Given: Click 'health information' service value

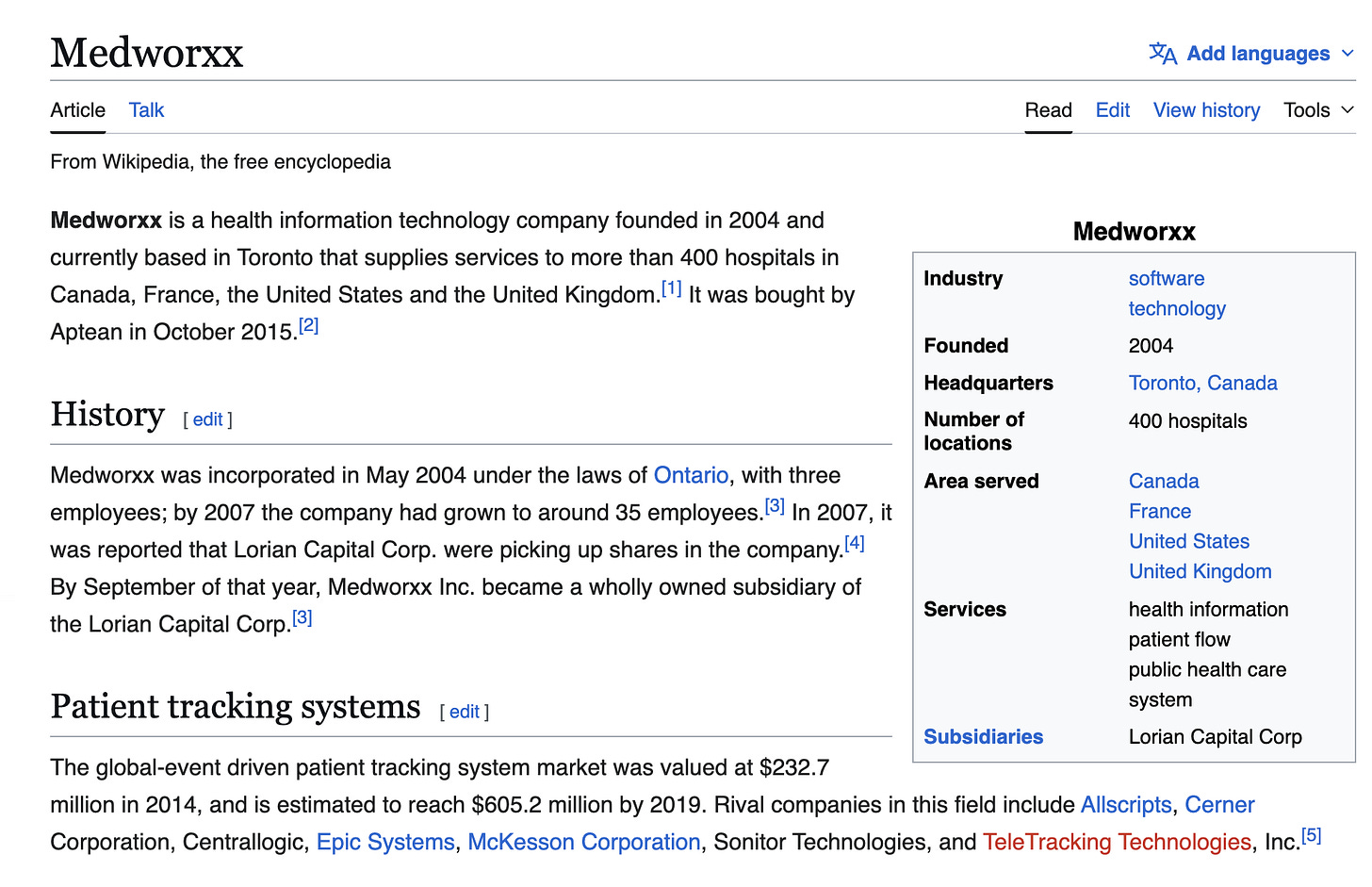Looking at the screenshot, I should pyautogui.click(x=1208, y=609).
